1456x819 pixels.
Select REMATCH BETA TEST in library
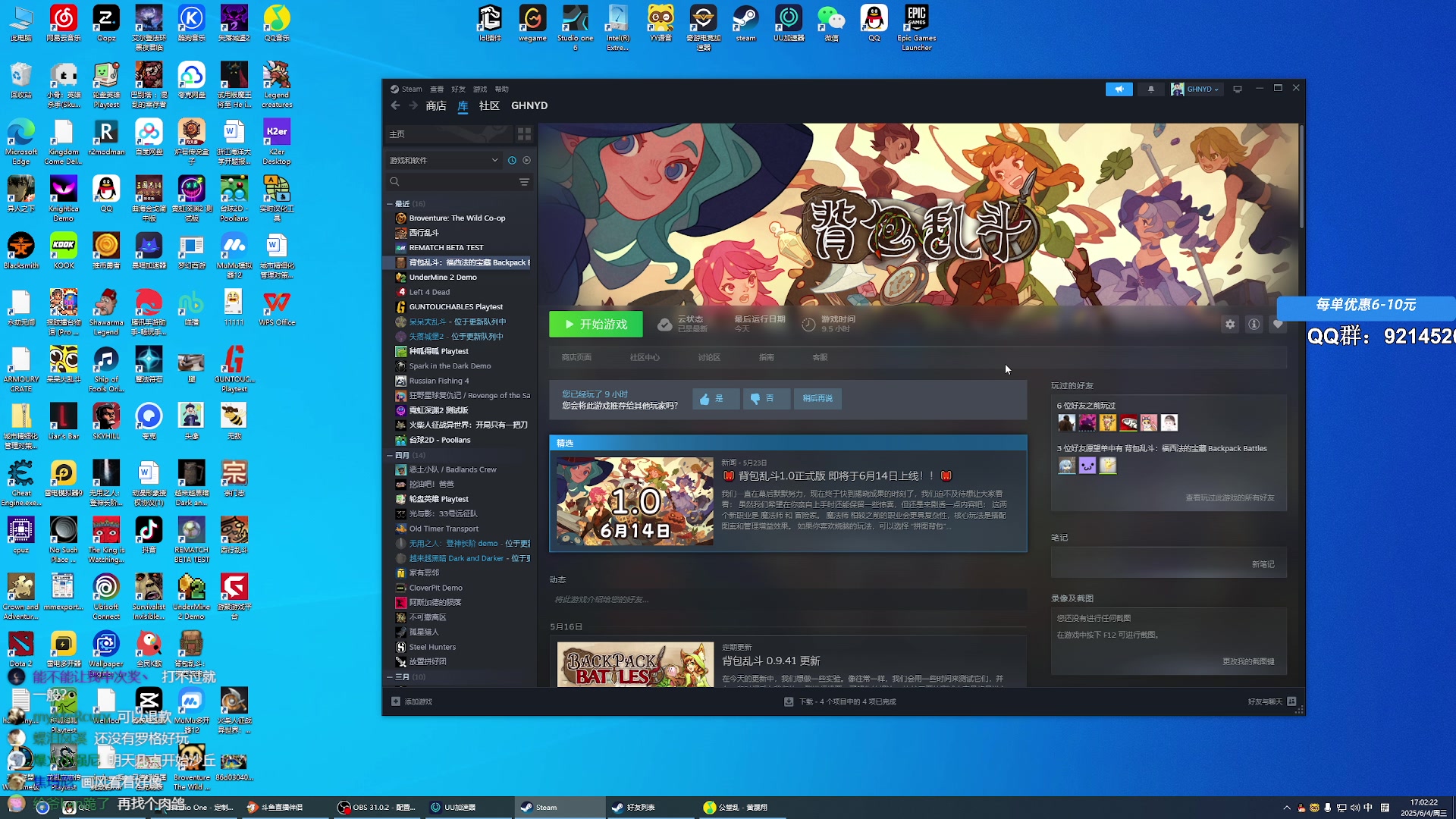(x=446, y=248)
